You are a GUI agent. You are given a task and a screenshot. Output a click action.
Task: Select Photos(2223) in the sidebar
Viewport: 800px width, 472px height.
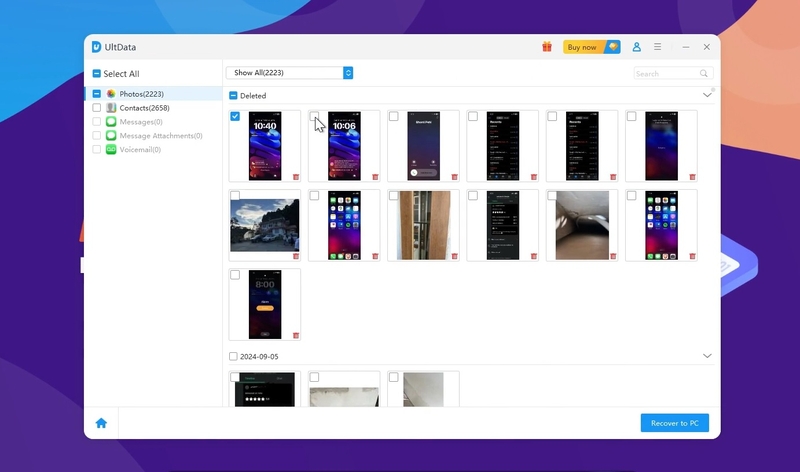pos(144,93)
